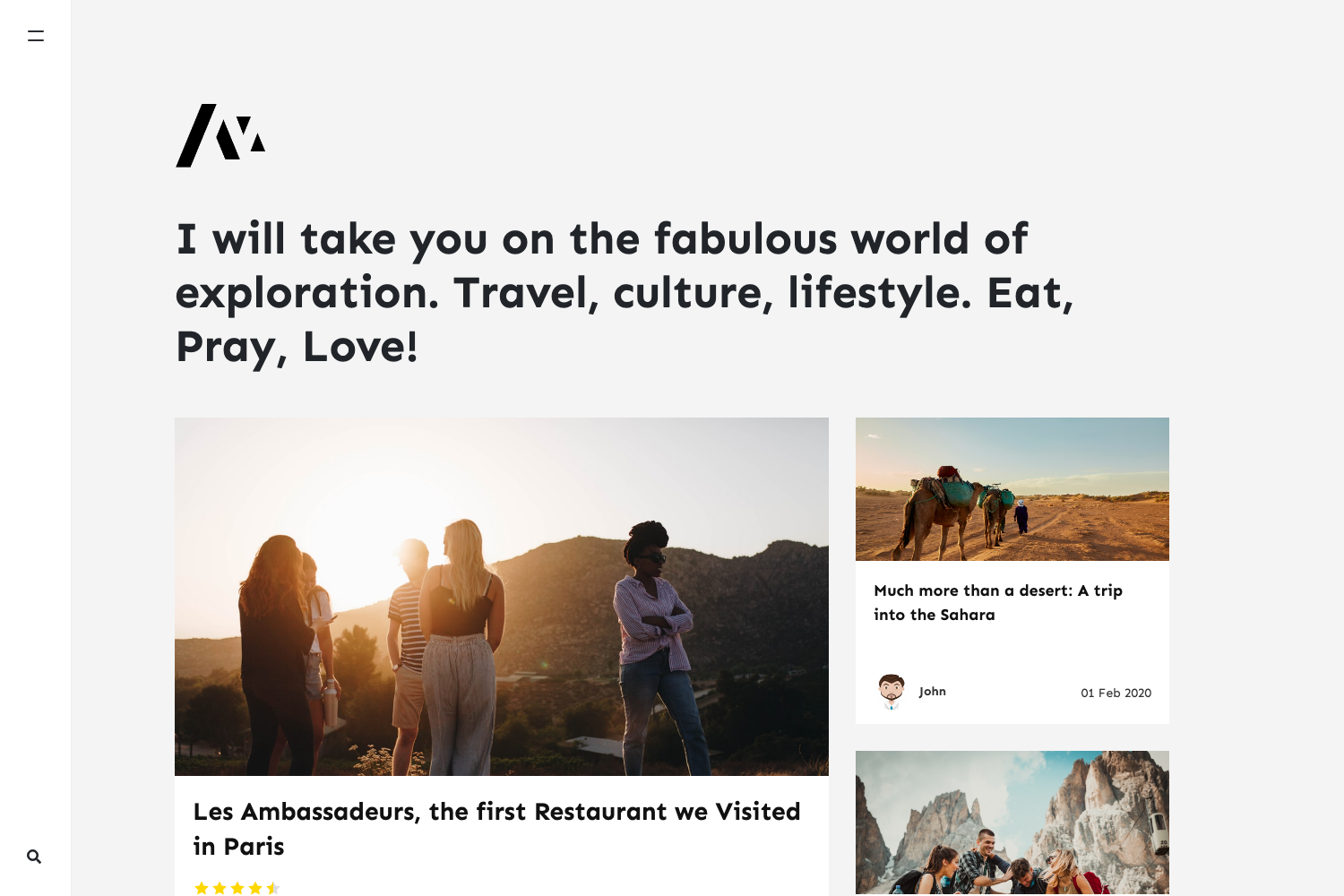This screenshot has height=896, width=1344.
Task: Click the 01 Feb 2020 post date
Action: point(1116,693)
